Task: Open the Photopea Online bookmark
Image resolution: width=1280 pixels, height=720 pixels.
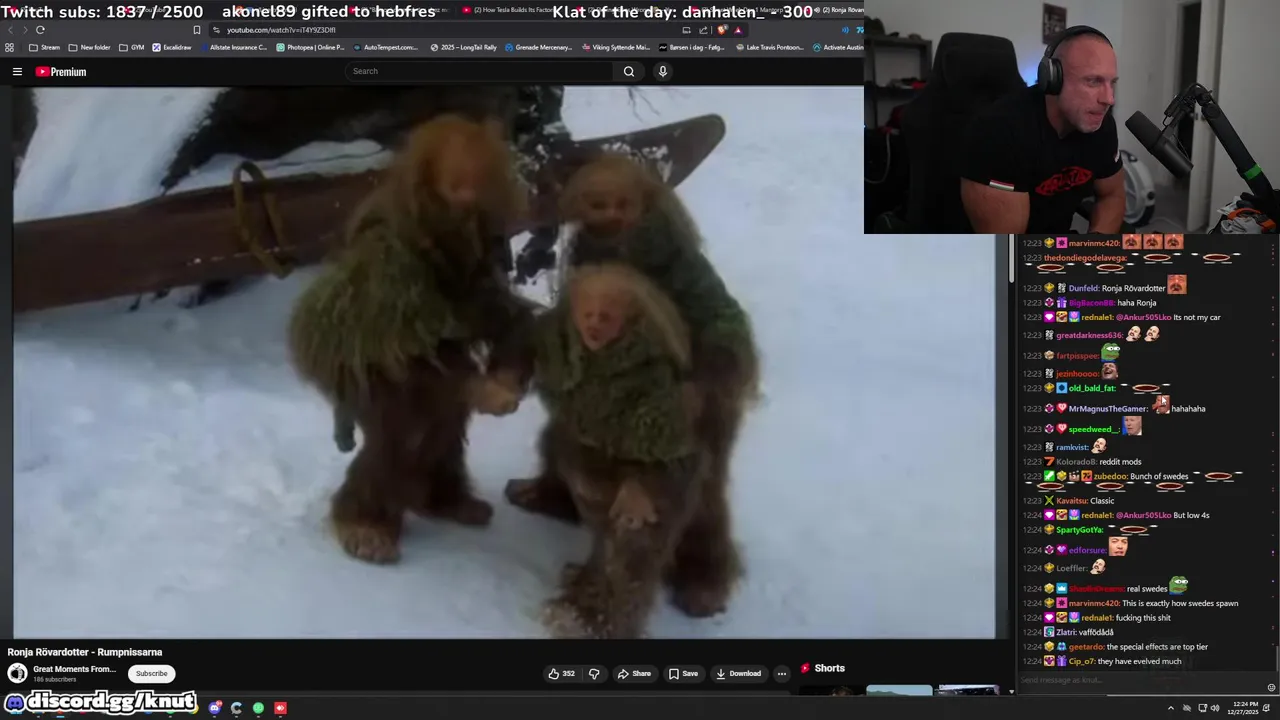Action: tap(310, 47)
